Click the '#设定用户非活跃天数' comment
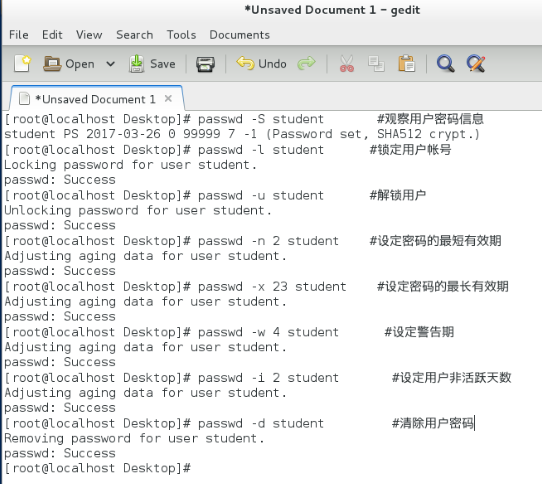The image size is (542, 484). click(x=451, y=378)
